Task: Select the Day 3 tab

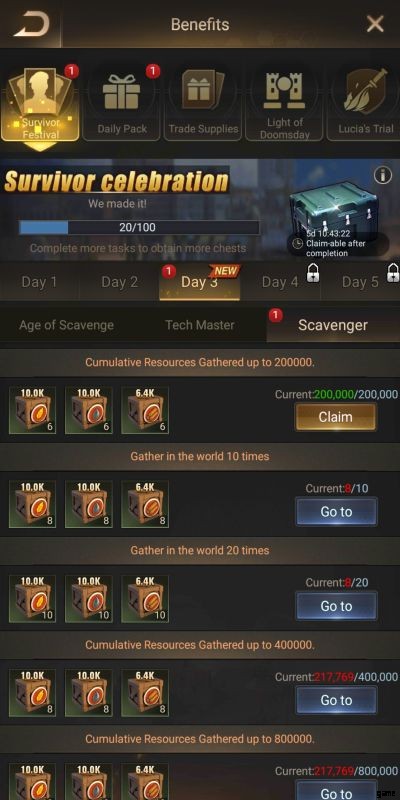Action: pos(199,282)
